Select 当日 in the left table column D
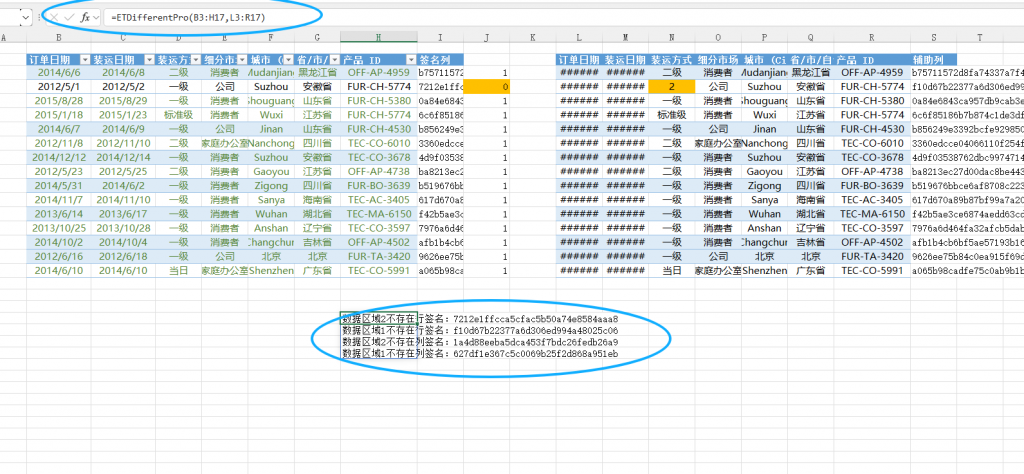This screenshot has height=474, width=1024. pos(179,270)
